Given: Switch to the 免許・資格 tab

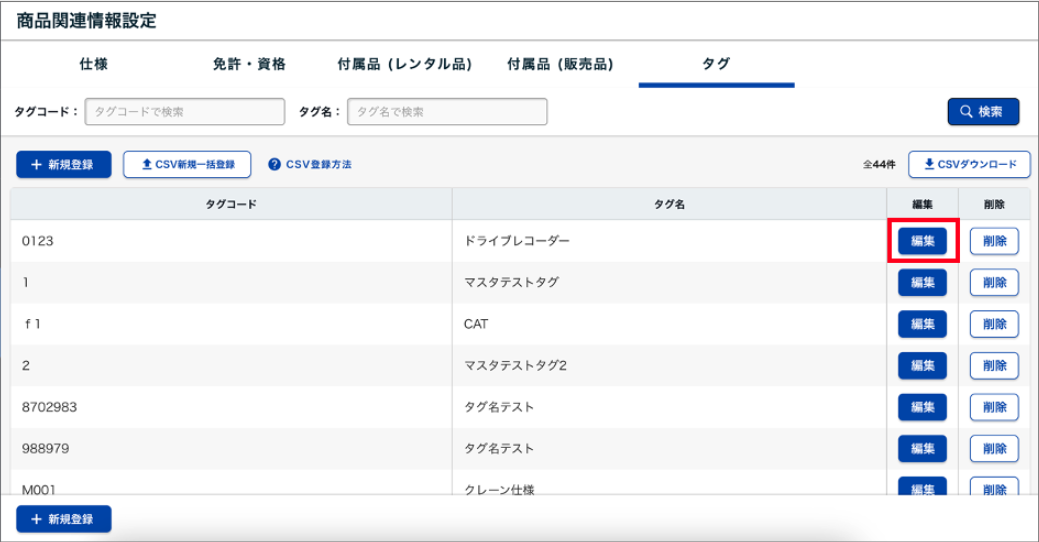Looking at the screenshot, I should [x=249, y=64].
